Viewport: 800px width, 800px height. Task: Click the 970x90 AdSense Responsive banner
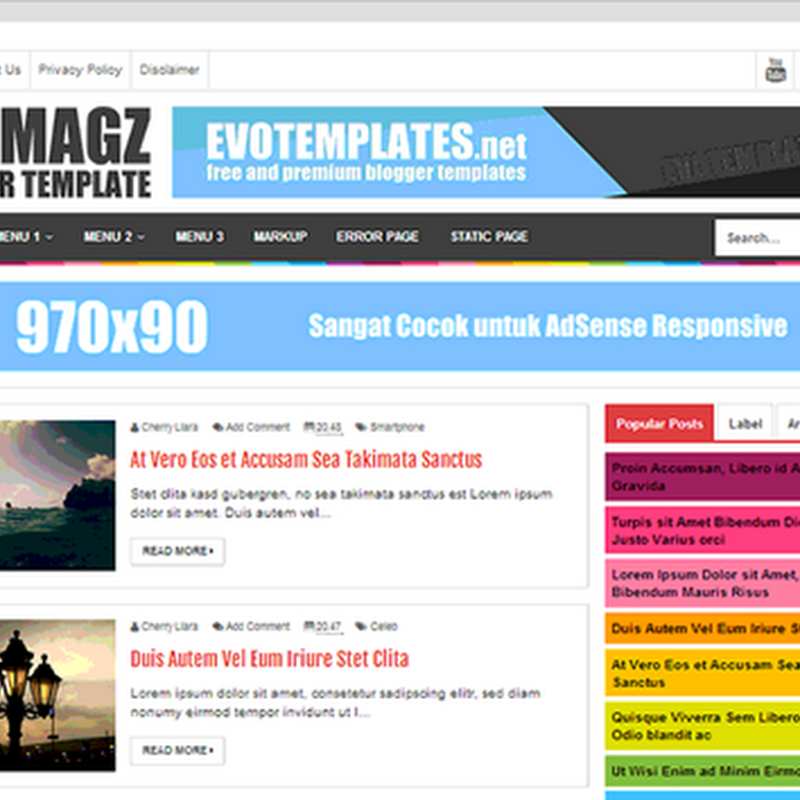pos(400,327)
